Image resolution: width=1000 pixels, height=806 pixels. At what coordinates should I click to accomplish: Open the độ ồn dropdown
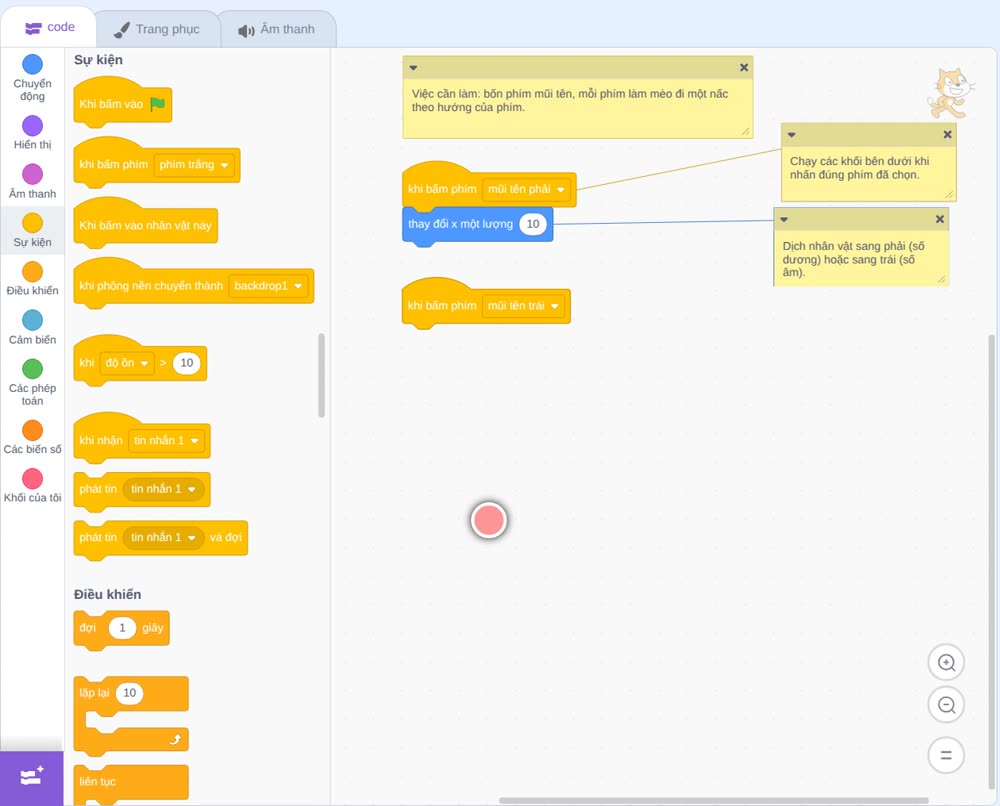pyautogui.click(x=126, y=363)
